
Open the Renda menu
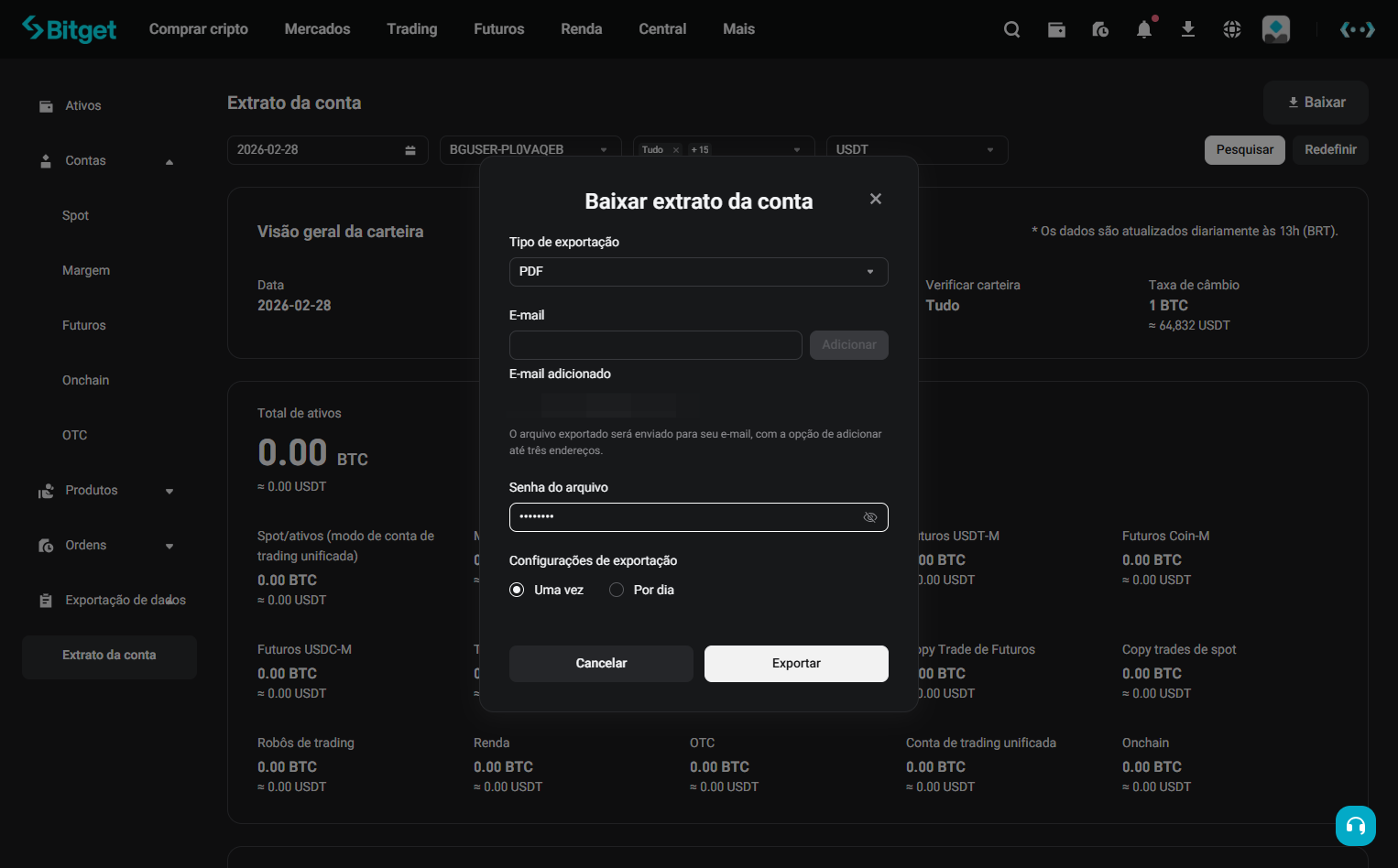coord(582,29)
